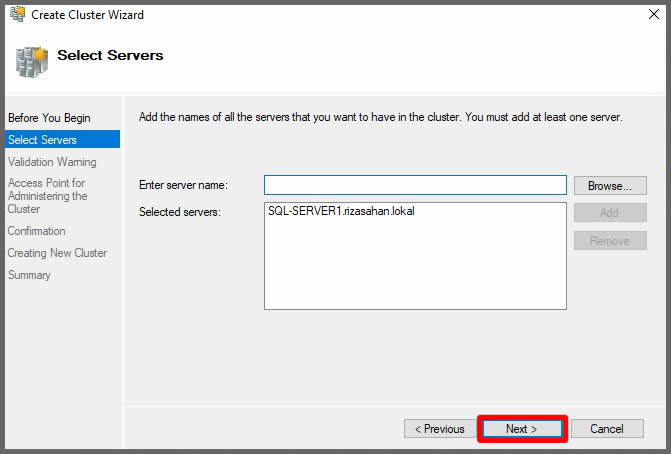Viewport: 671px width, 454px height.
Task: Go back with the Previous button
Action: [x=439, y=429]
